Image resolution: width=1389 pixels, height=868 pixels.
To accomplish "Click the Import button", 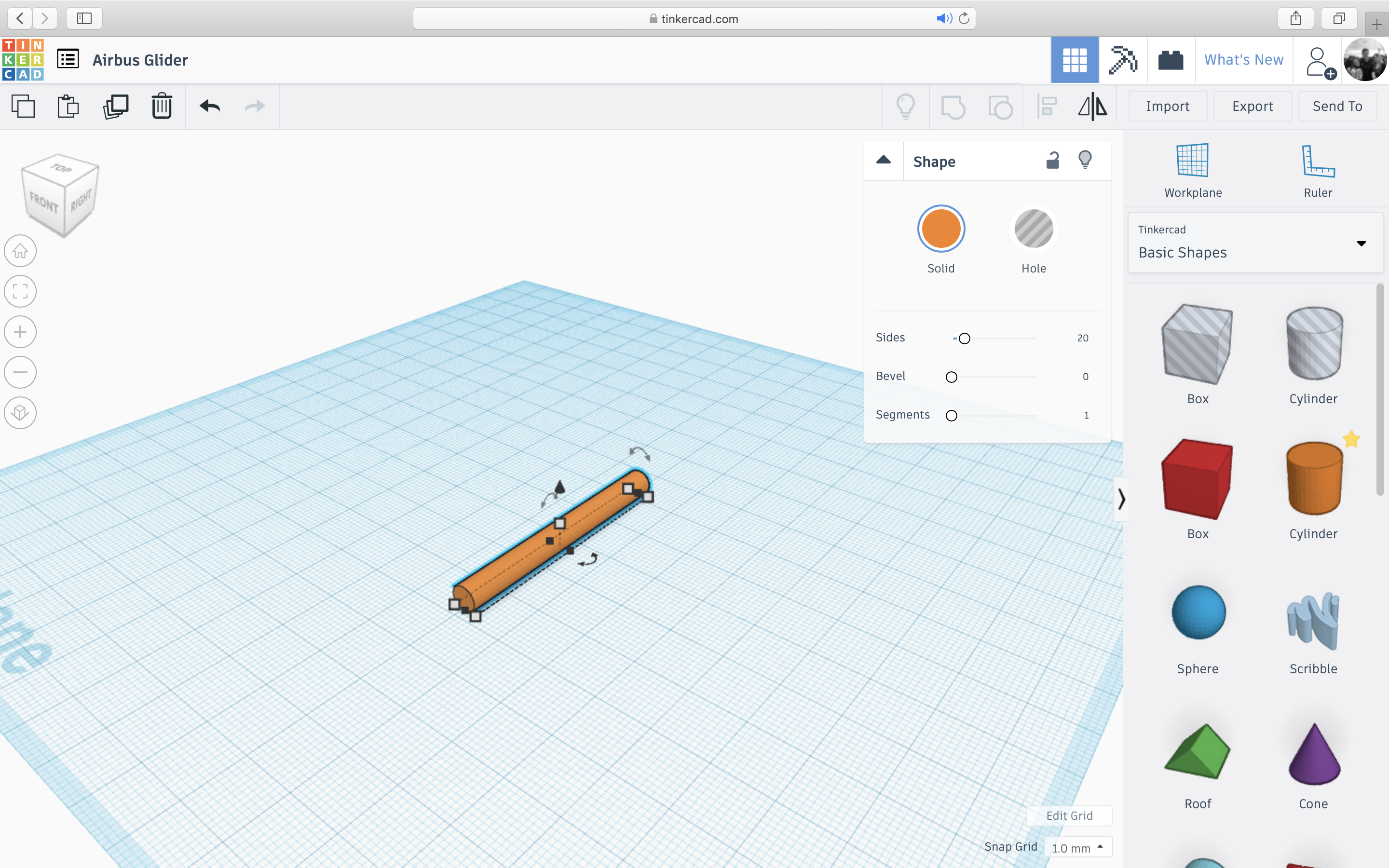I will (x=1168, y=106).
